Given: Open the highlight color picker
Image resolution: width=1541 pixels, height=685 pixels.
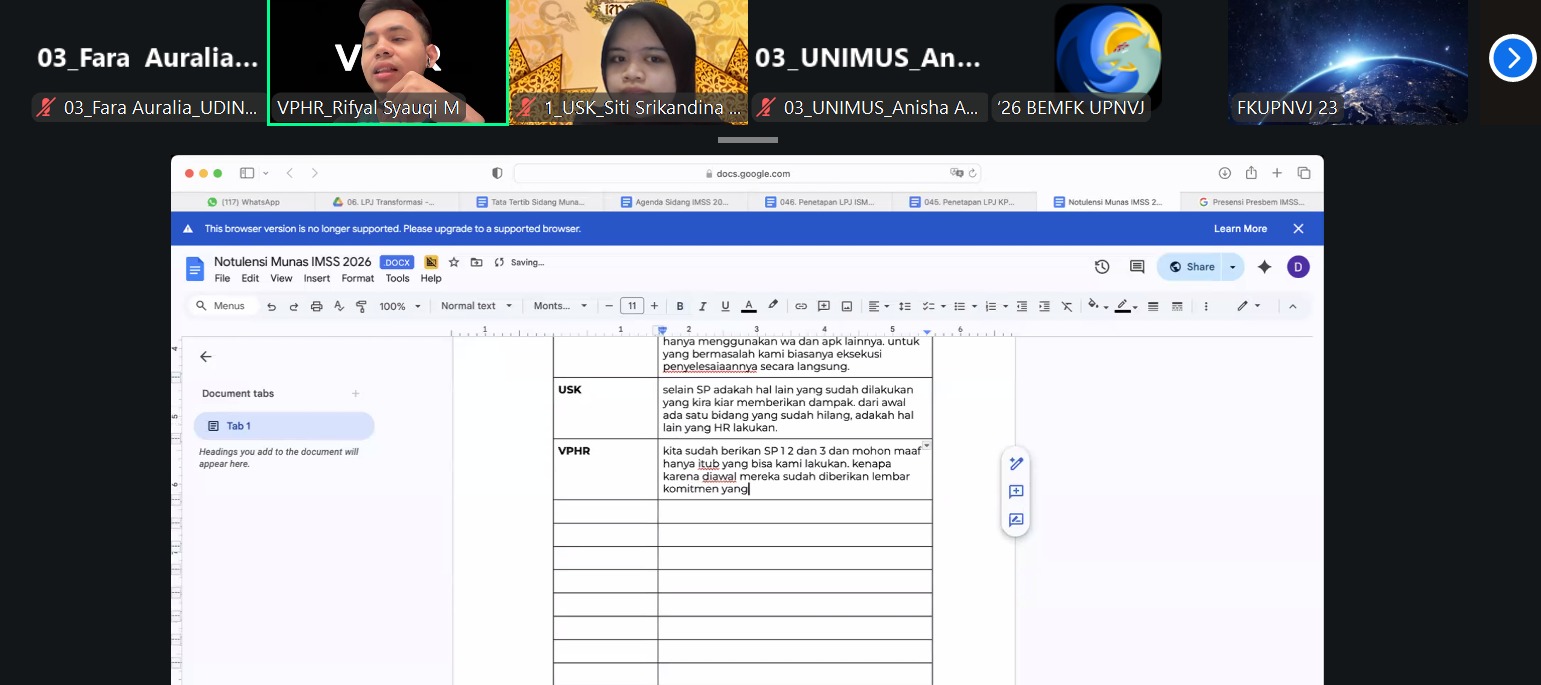Looking at the screenshot, I should [772, 306].
